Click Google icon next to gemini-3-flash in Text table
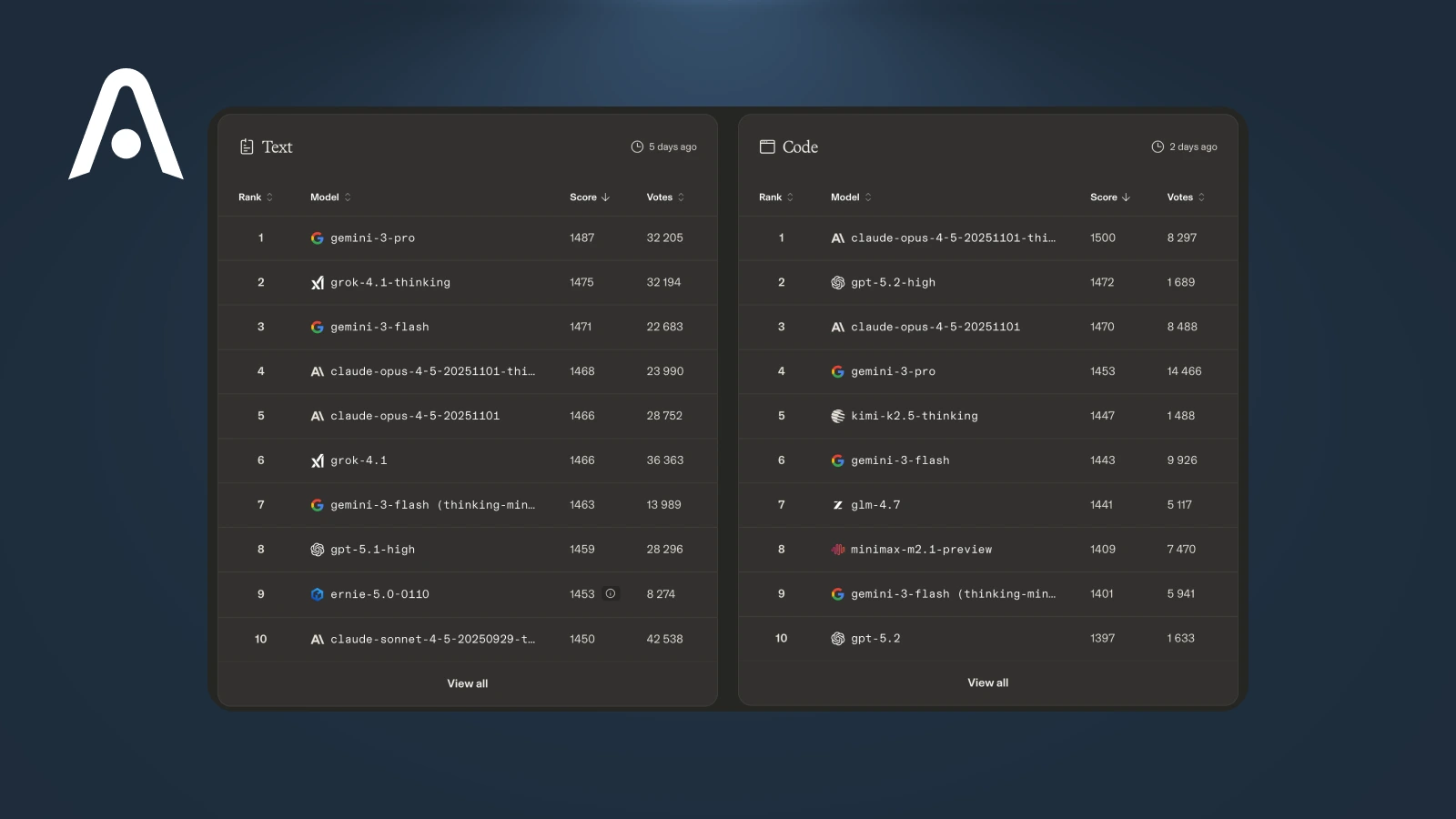 point(318,328)
